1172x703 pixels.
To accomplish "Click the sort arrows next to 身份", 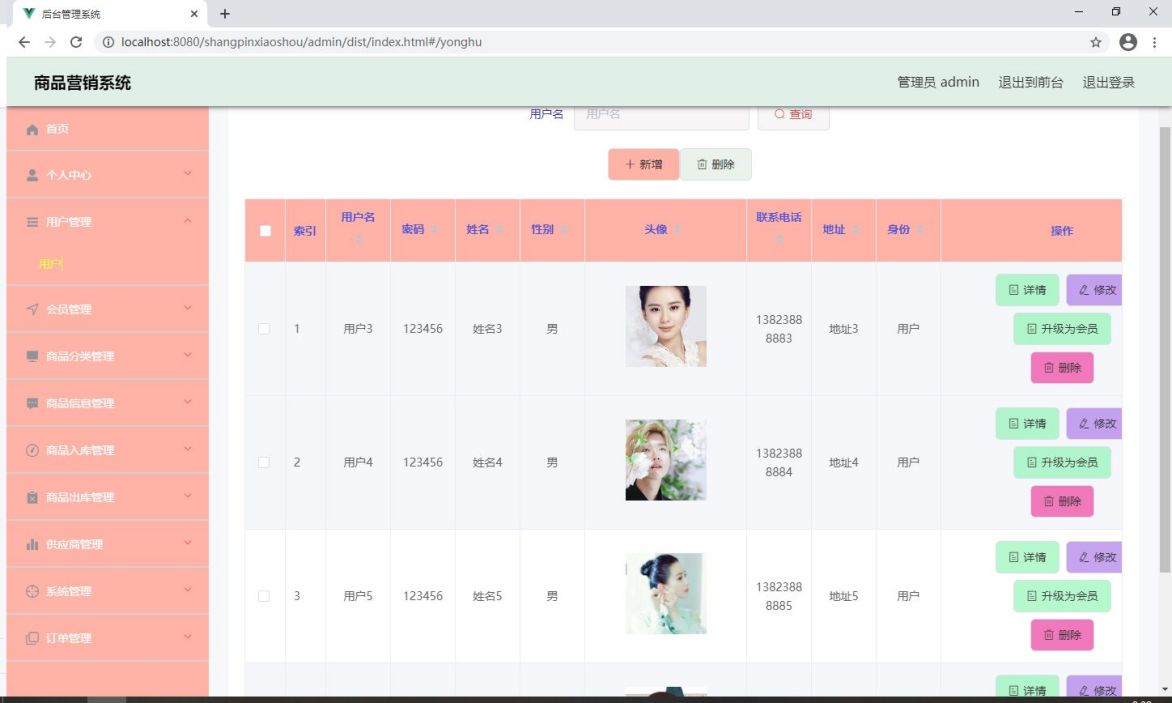I will [920, 229].
